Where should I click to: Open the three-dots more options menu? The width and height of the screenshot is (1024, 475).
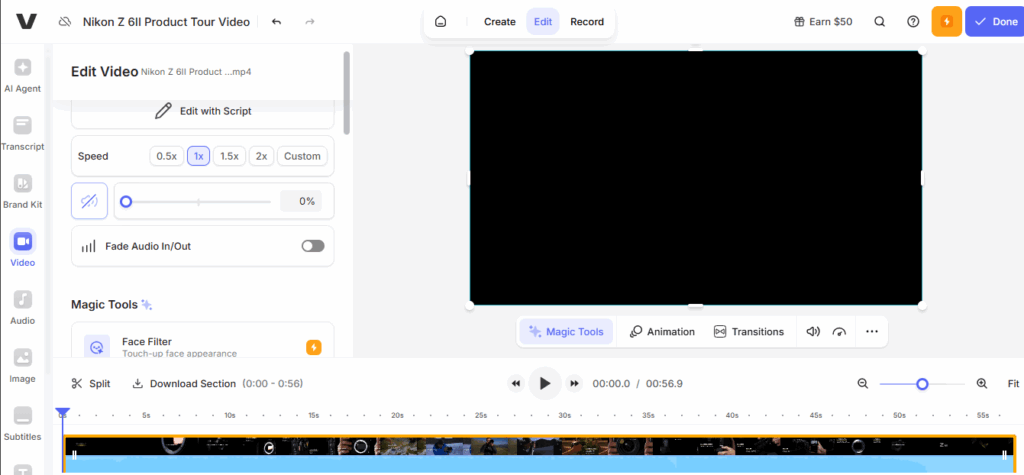(871, 331)
